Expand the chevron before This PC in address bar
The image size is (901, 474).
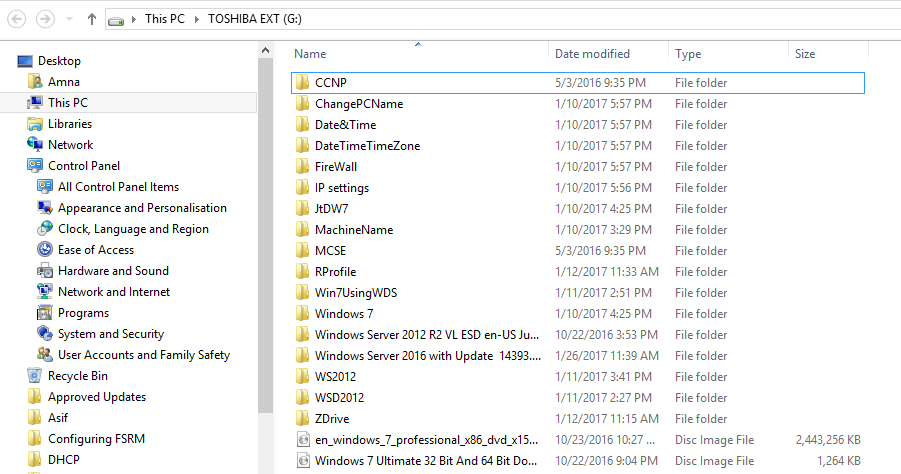coord(134,20)
